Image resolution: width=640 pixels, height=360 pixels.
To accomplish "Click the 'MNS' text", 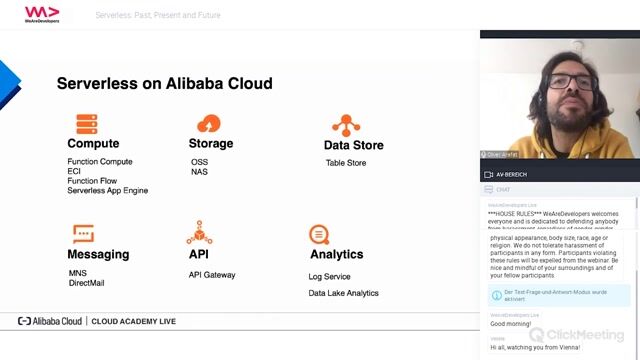I will click(78, 273).
